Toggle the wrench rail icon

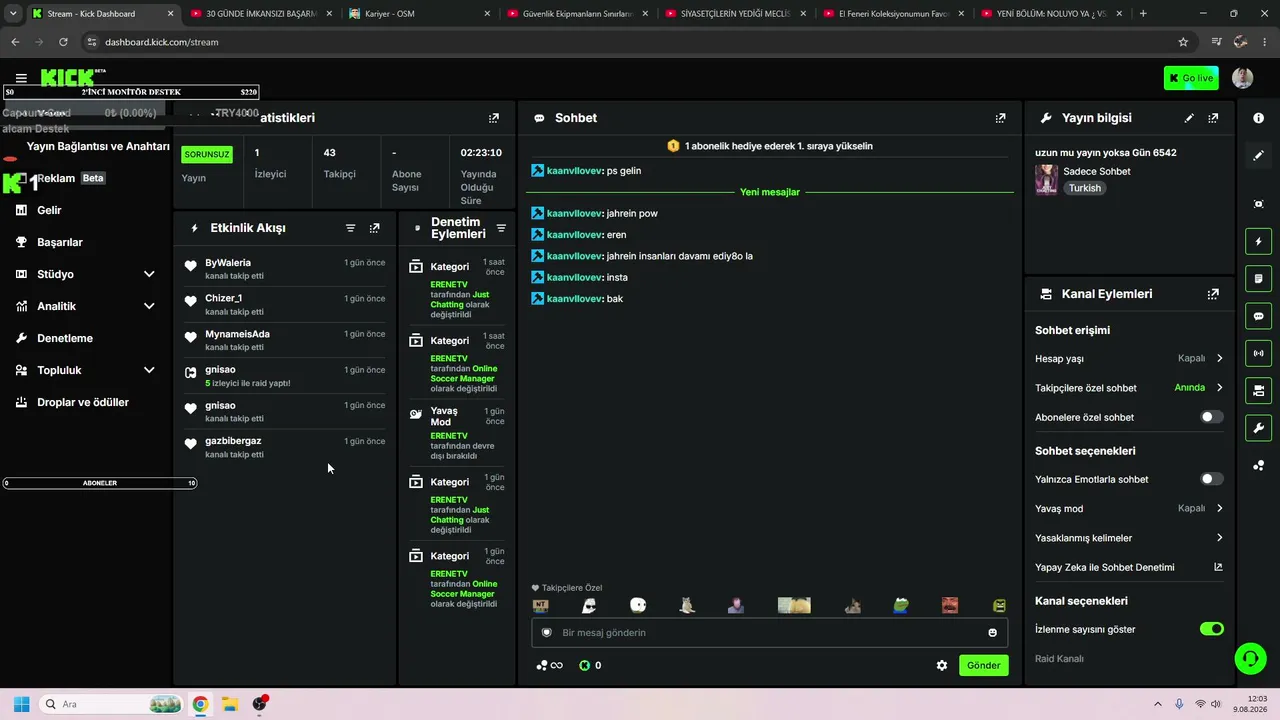pyautogui.click(x=1258, y=428)
